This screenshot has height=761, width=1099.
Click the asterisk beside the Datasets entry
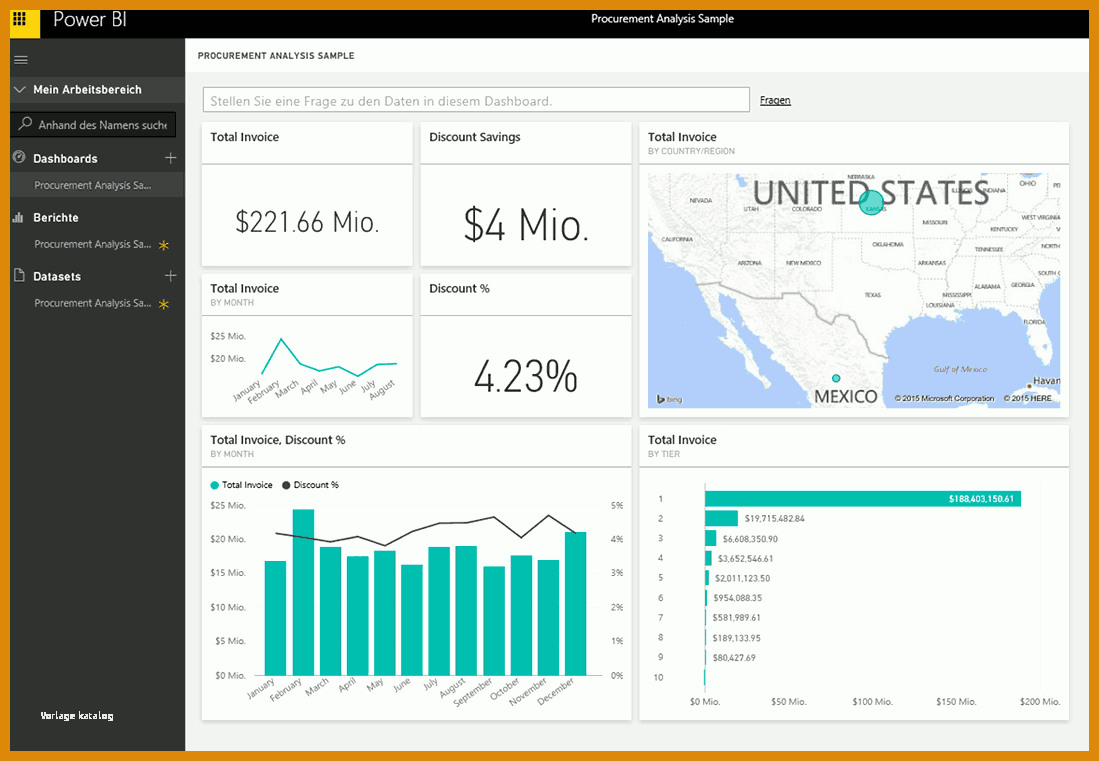point(163,304)
